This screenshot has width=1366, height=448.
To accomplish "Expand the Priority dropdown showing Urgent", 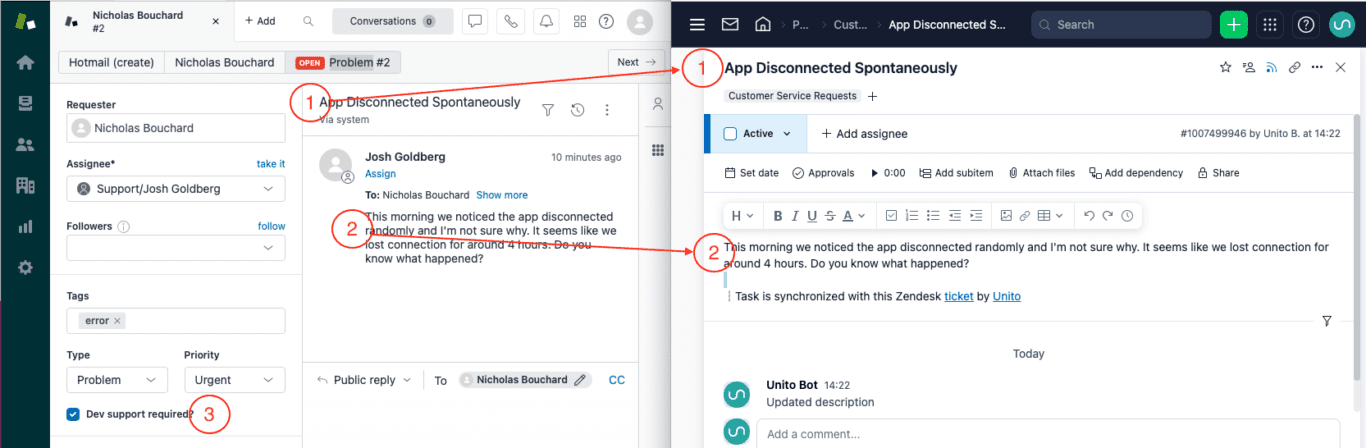I will click(x=235, y=380).
